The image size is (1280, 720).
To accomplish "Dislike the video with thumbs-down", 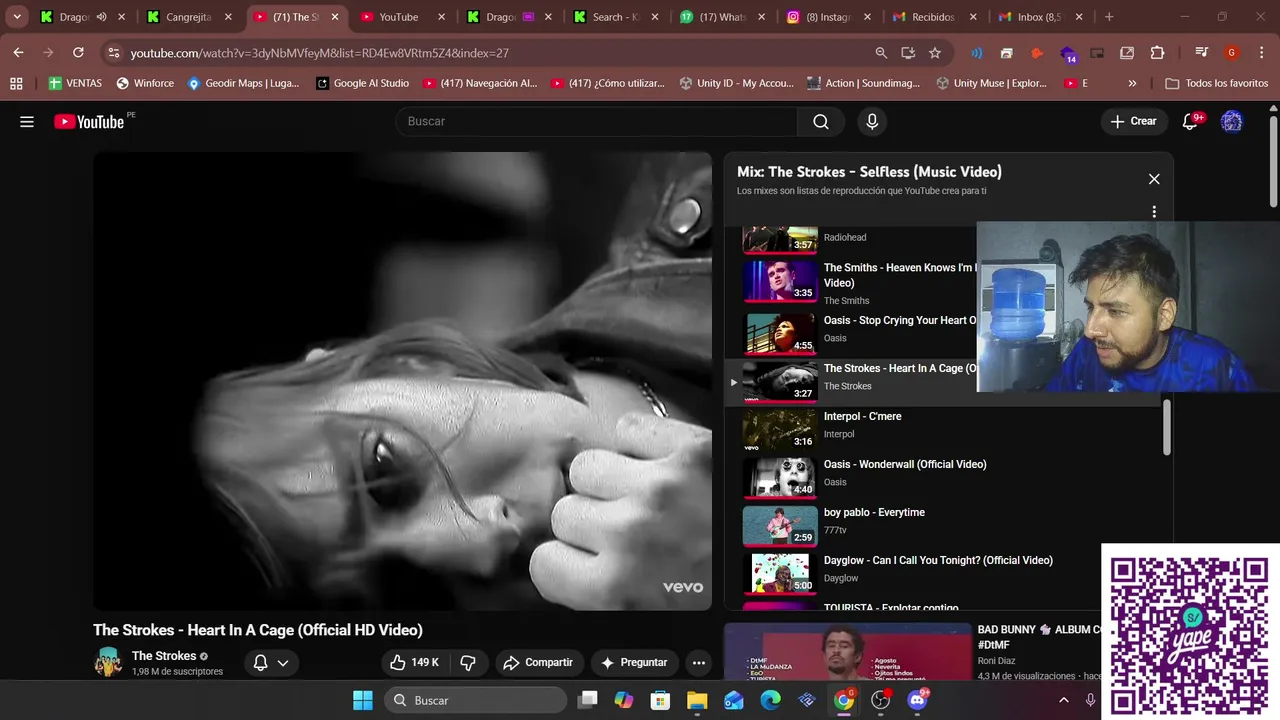I will point(467,662).
